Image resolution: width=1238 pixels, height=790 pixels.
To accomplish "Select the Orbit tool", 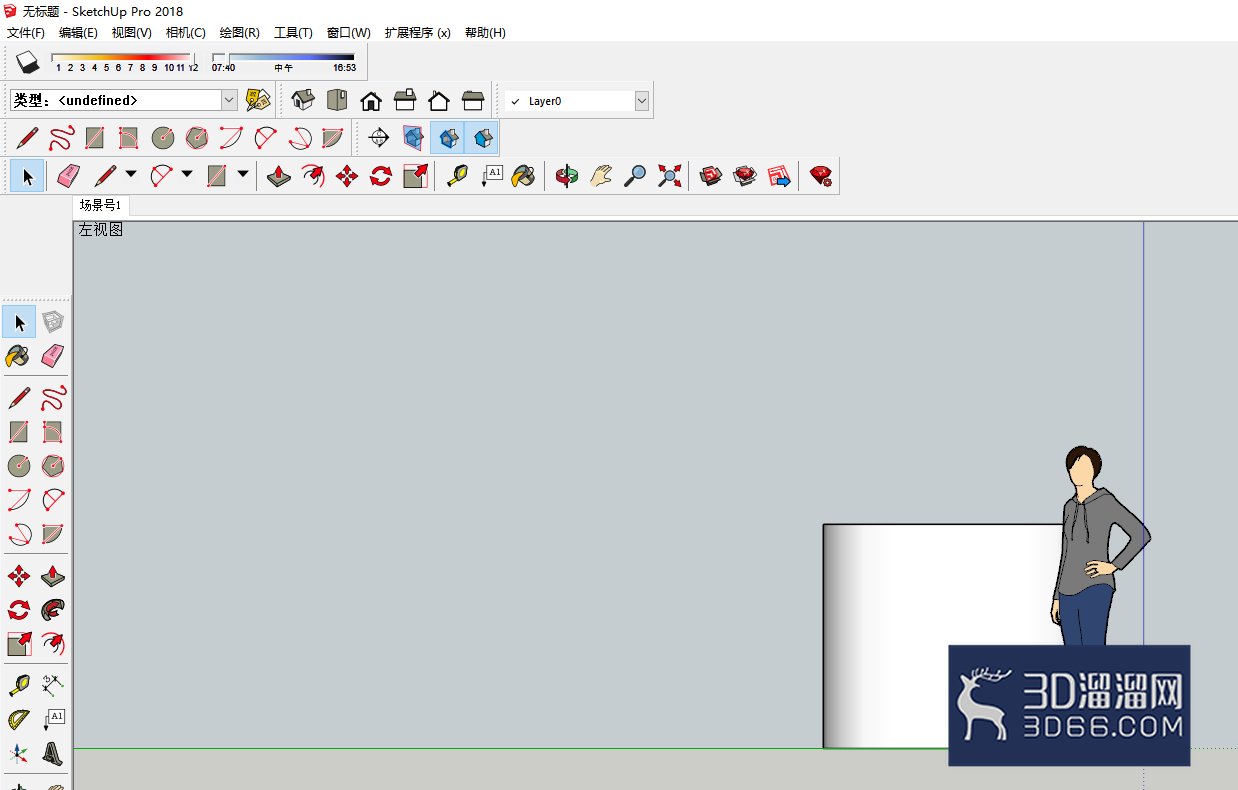I will [567, 176].
